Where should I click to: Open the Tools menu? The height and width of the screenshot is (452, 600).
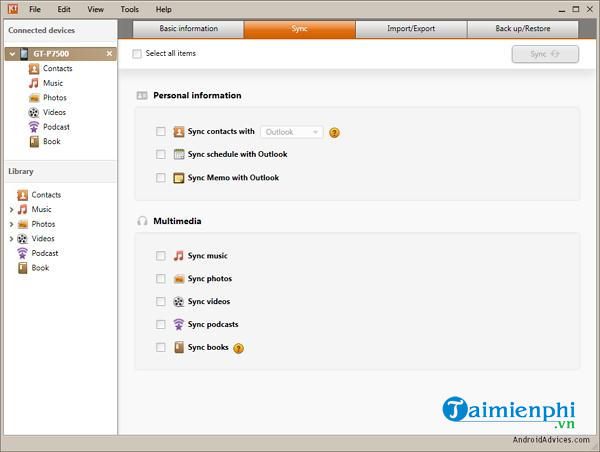tap(129, 9)
